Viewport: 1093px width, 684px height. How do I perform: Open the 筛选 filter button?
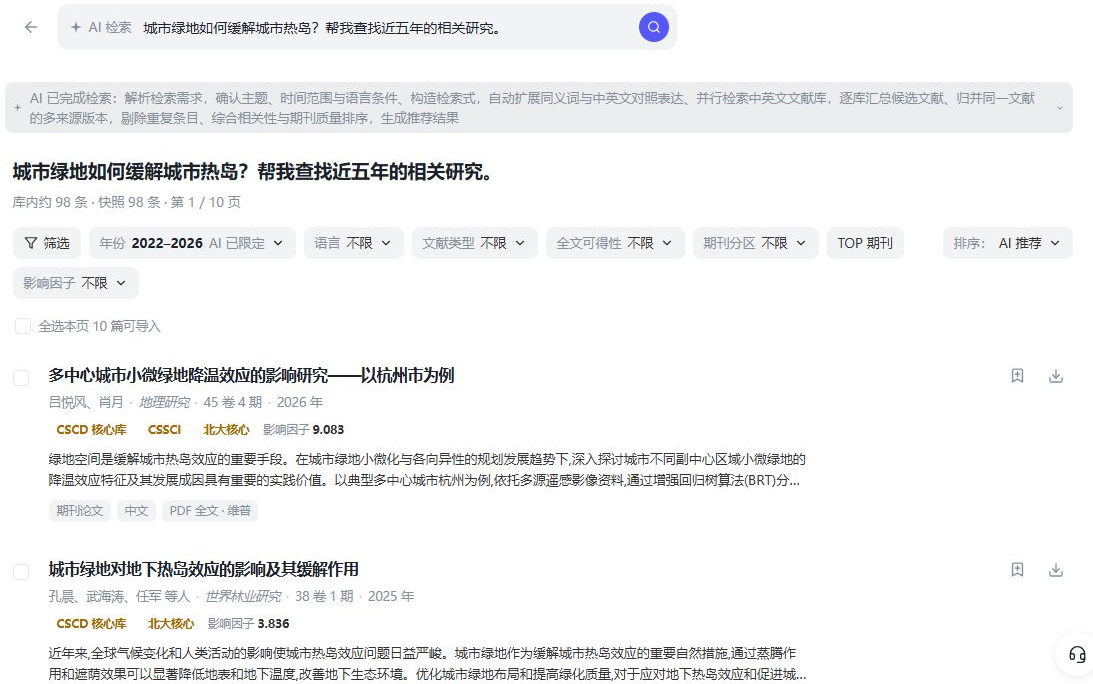pos(47,243)
